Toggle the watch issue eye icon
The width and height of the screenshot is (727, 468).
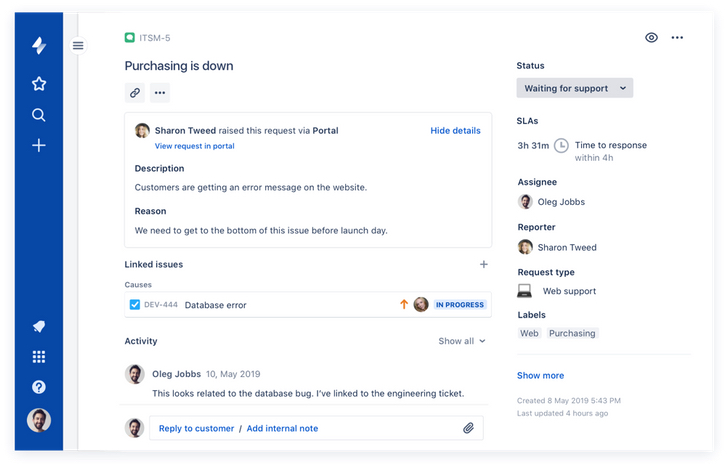coord(651,38)
